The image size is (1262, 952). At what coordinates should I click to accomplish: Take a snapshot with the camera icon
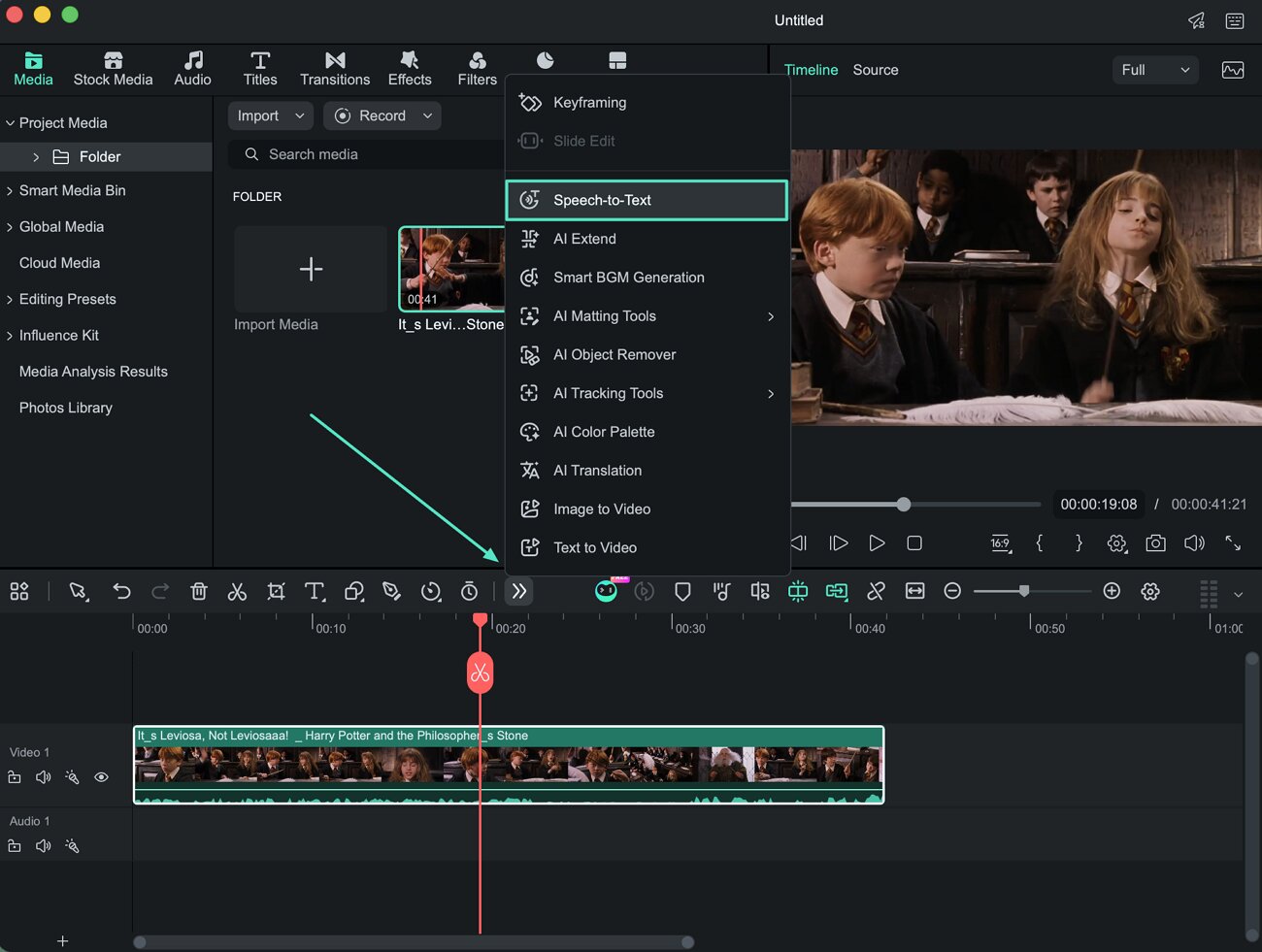(x=1155, y=543)
